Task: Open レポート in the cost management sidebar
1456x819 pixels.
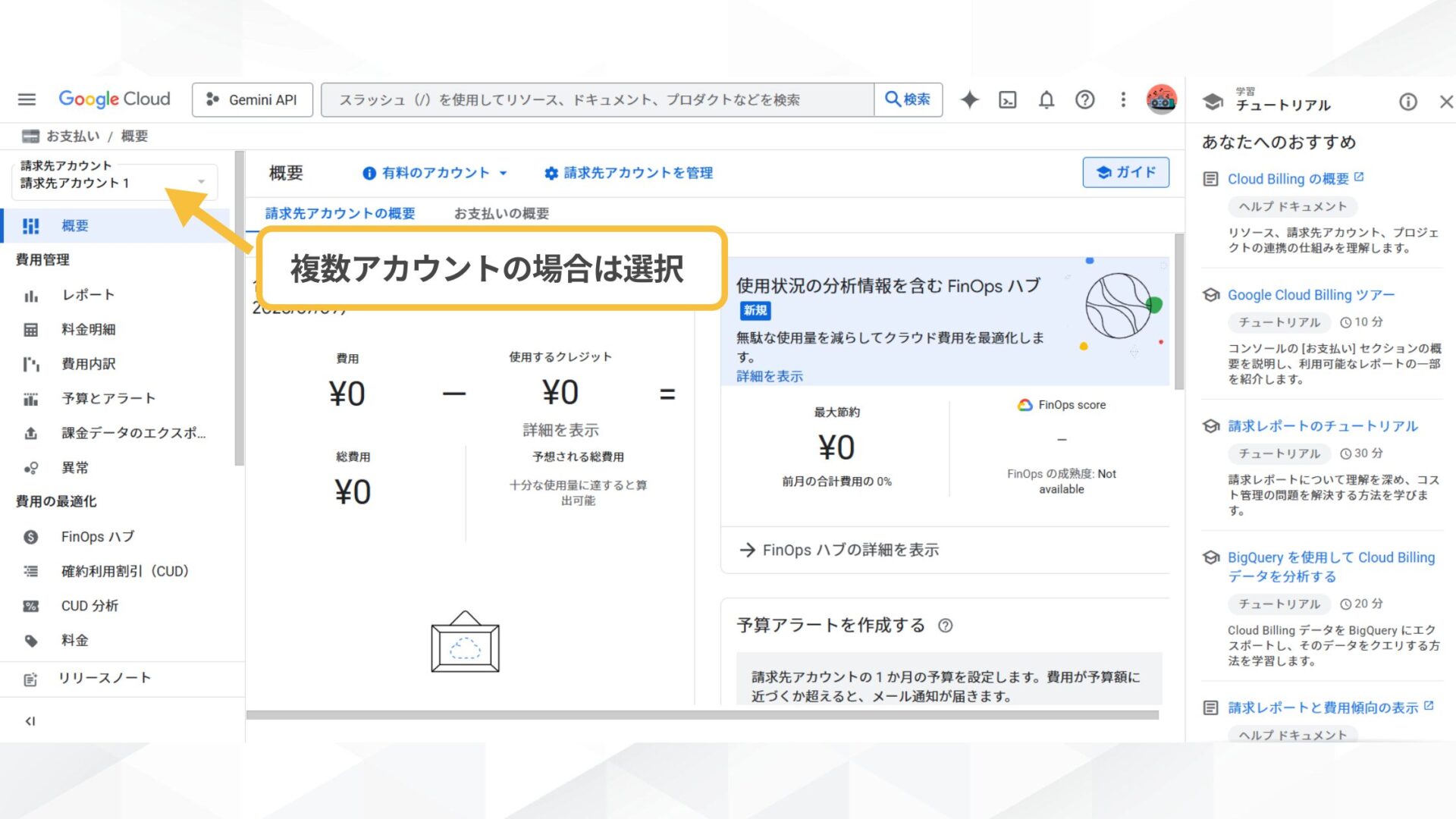Action: tap(88, 295)
